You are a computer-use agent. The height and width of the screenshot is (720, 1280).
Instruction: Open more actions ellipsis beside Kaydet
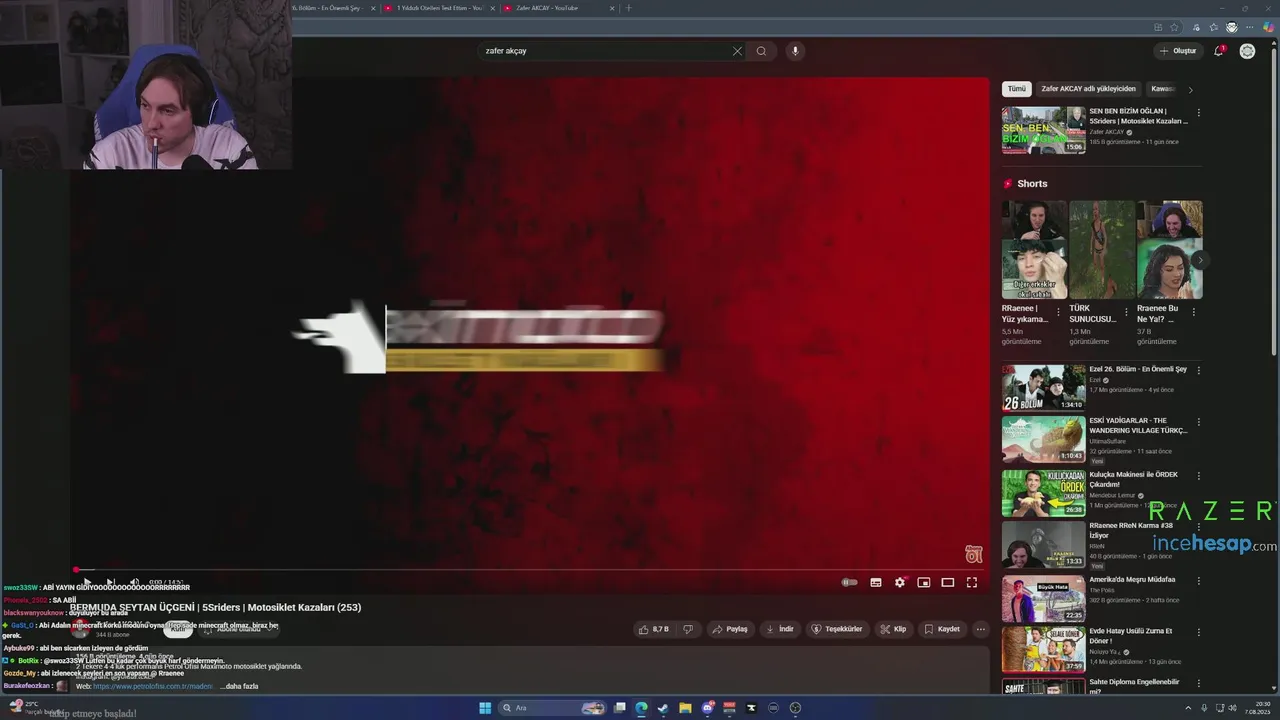(980, 629)
